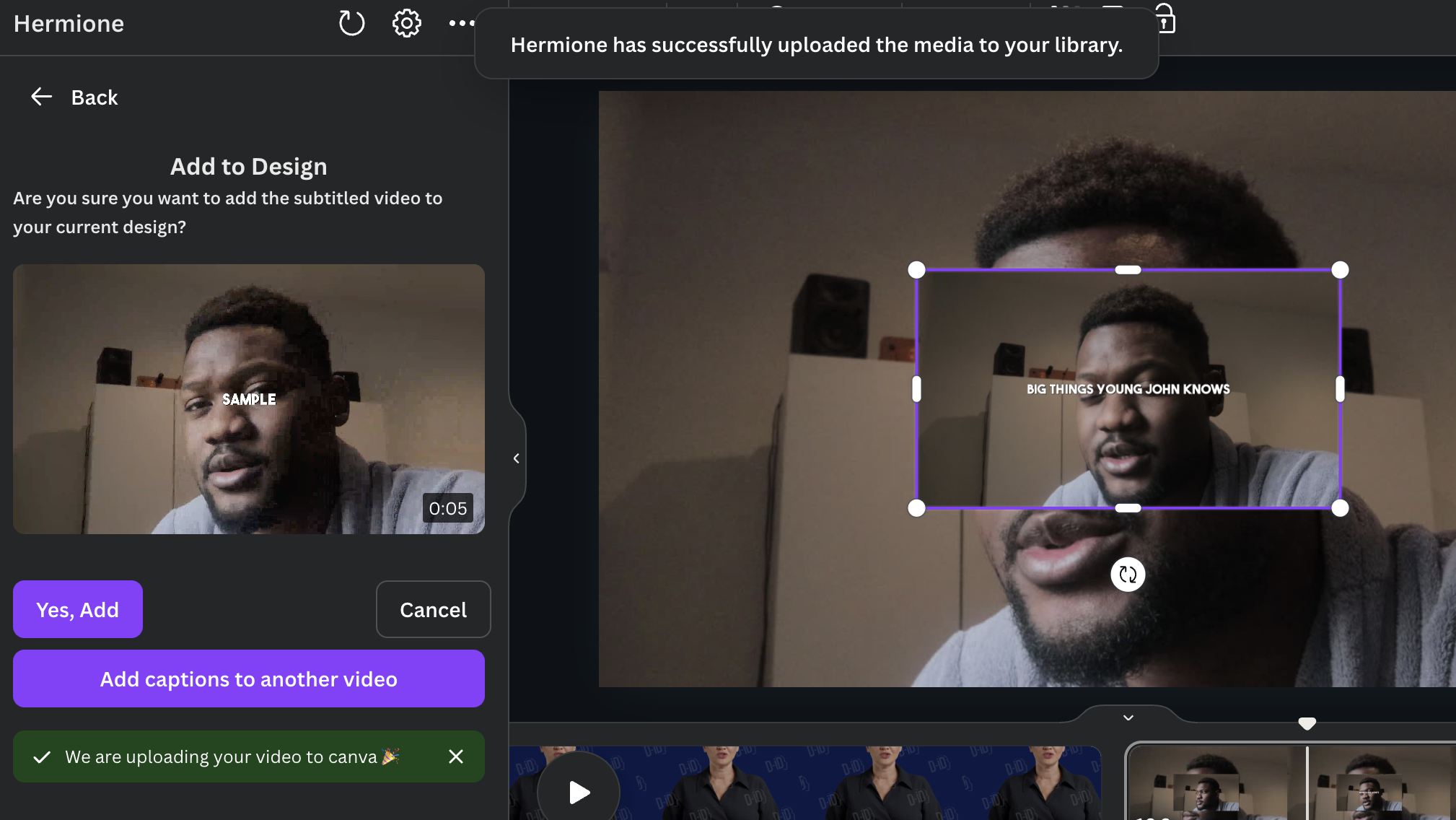Open the Hermione settings gear

[x=406, y=23]
